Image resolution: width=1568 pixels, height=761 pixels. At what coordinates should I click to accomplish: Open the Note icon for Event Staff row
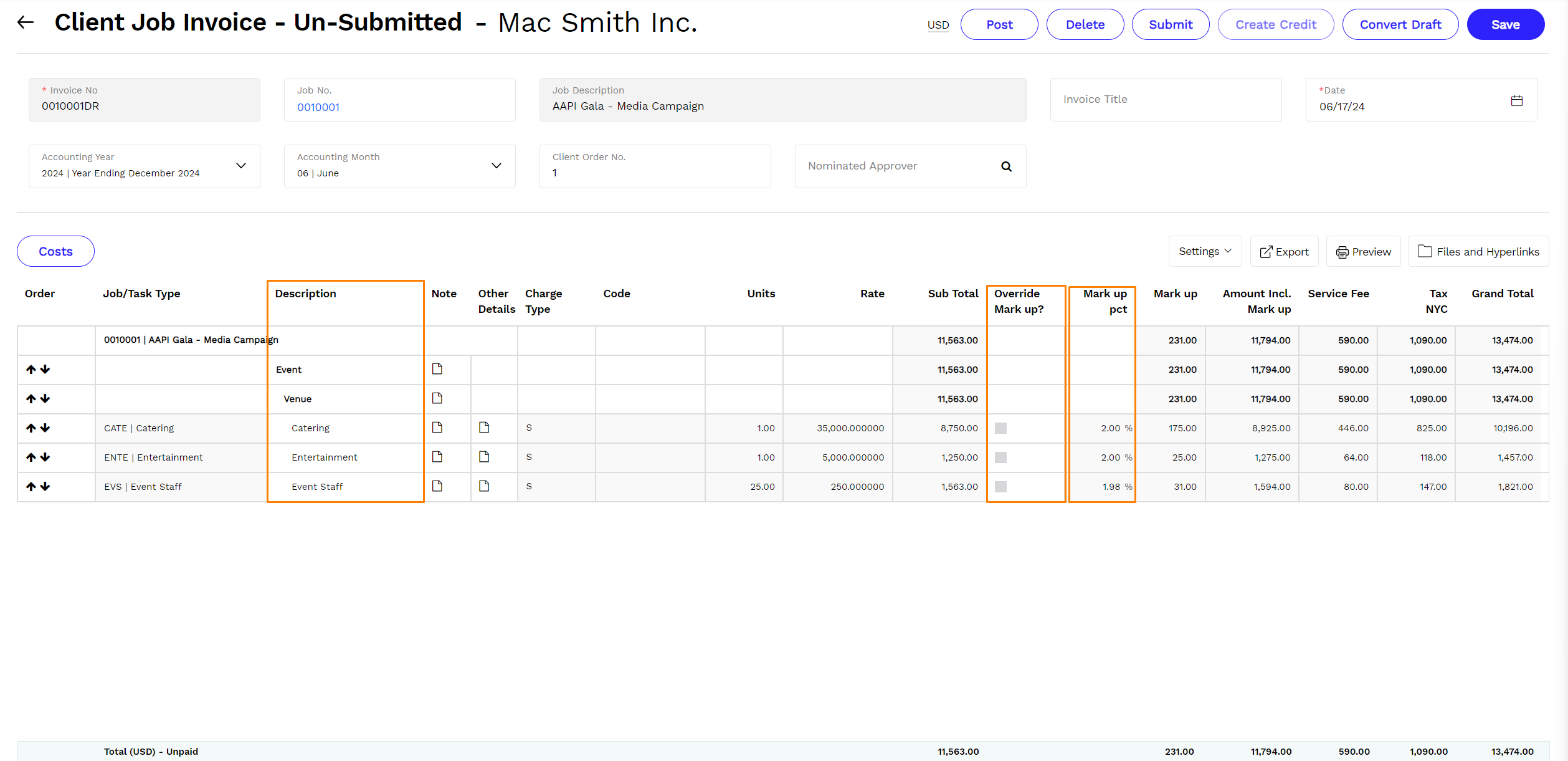[437, 486]
